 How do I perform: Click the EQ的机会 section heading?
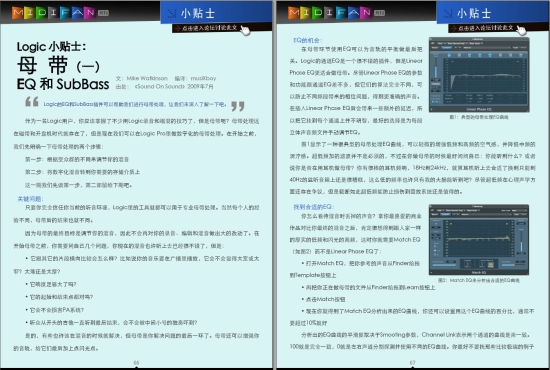click(307, 40)
